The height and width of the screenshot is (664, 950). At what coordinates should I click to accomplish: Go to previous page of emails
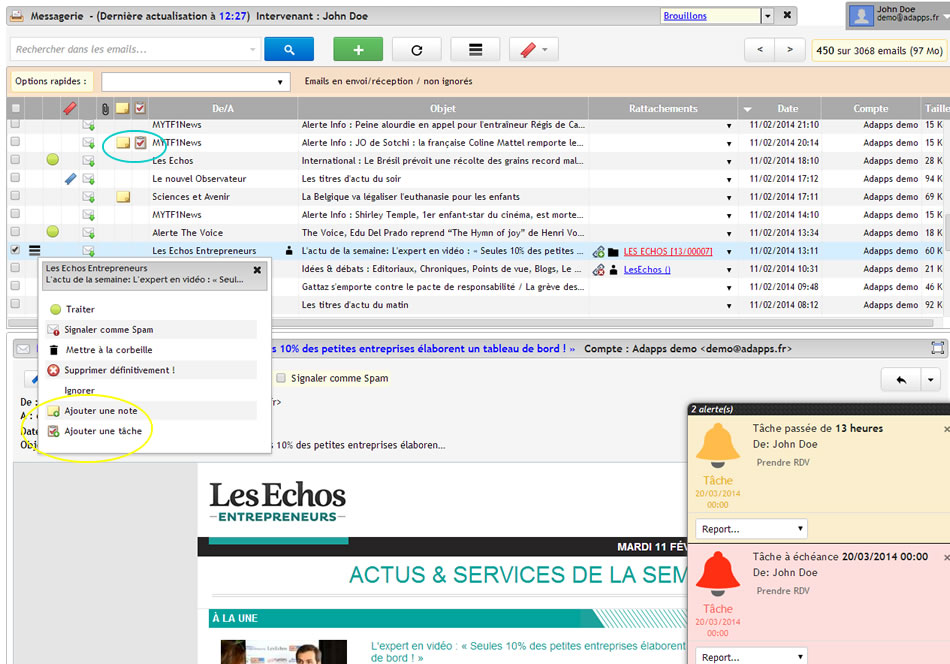(760, 50)
